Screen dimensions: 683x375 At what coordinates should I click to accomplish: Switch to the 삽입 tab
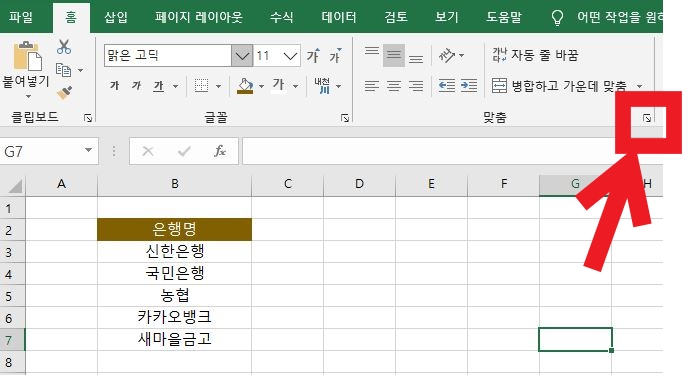pyautogui.click(x=116, y=17)
